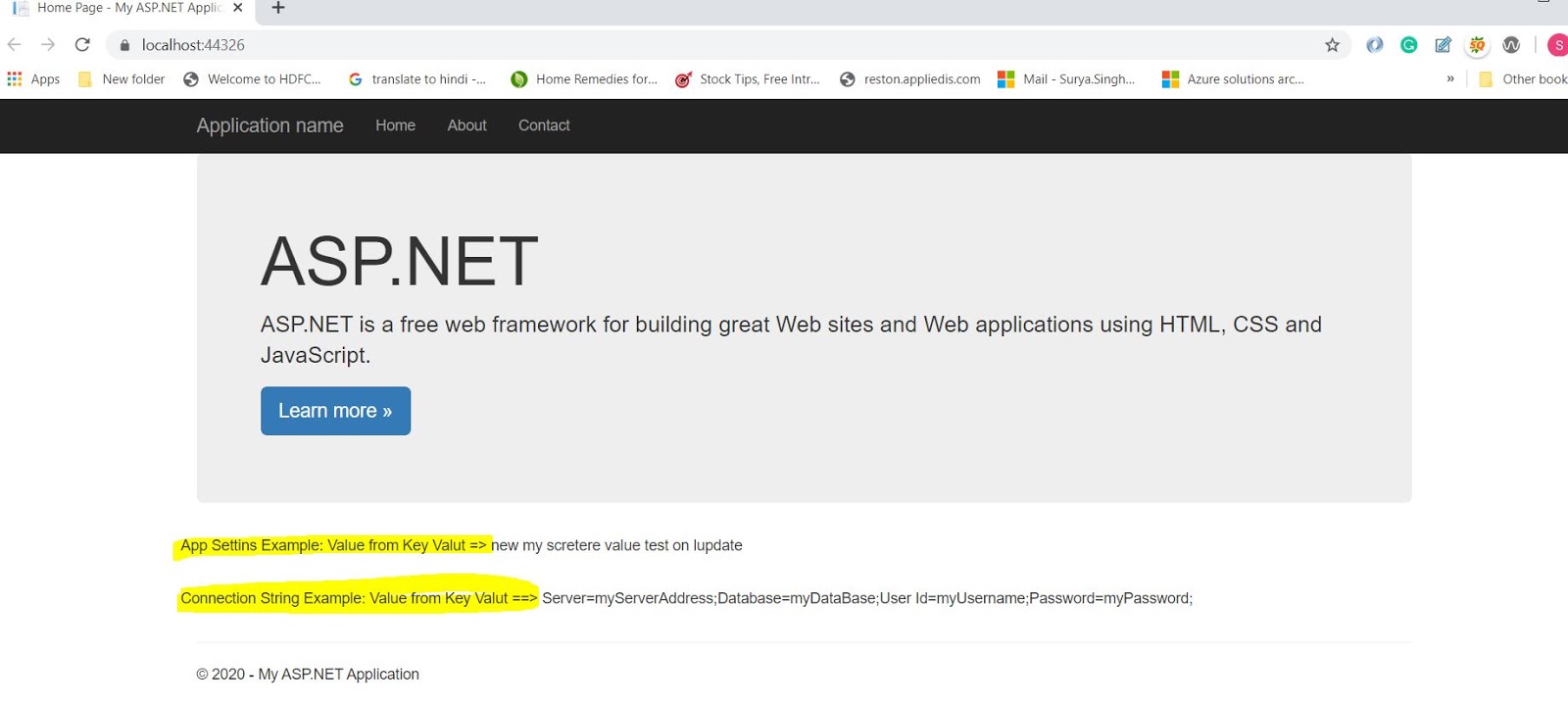Open a new browser tab
The height and width of the screenshot is (705, 1568).
click(278, 8)
